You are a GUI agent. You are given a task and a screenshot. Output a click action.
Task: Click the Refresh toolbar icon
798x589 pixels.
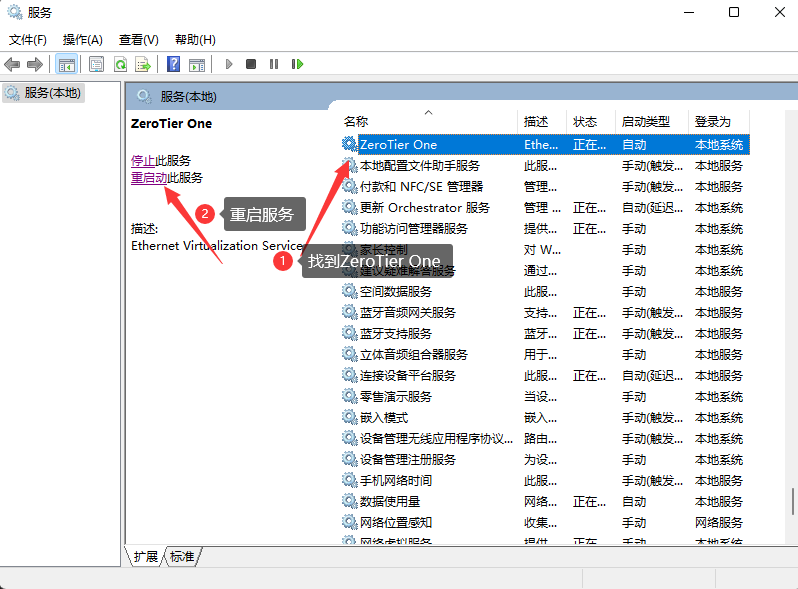coord(120,64)
